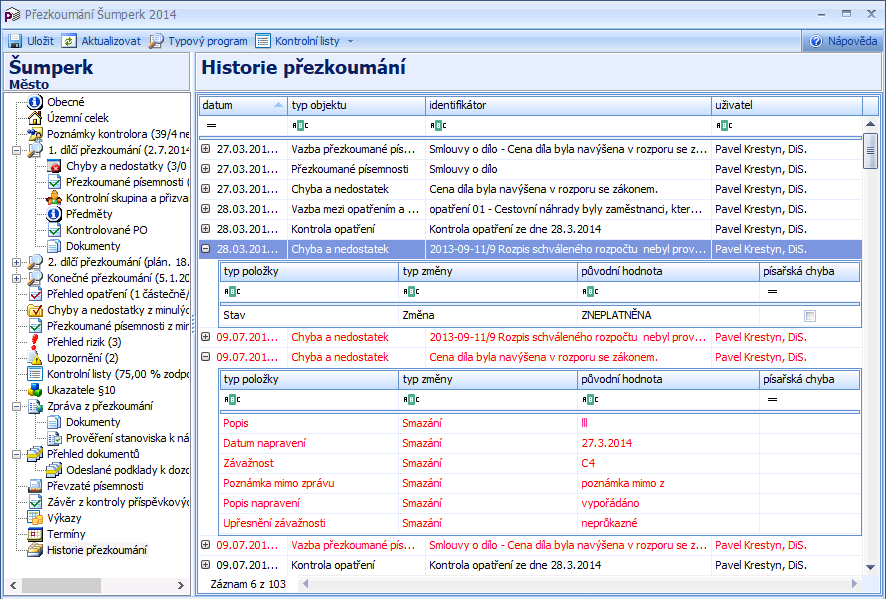This screenshot has width=886, height=599.
Task: Select Dokumenty under 1. dílčí přezkoumání
Action: pos(93,246)
